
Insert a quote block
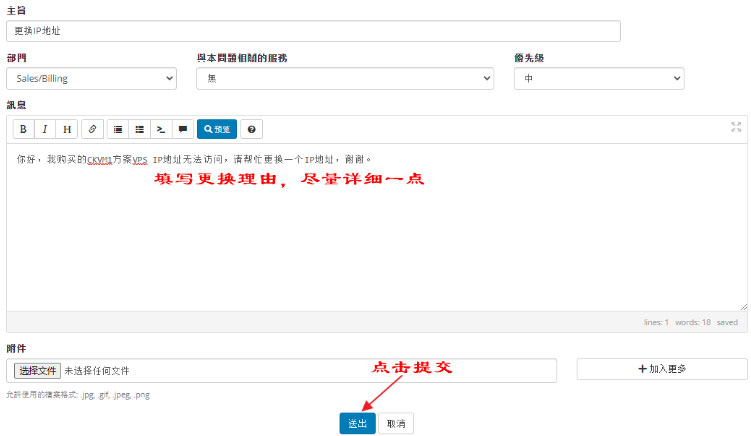pos(182,129)
